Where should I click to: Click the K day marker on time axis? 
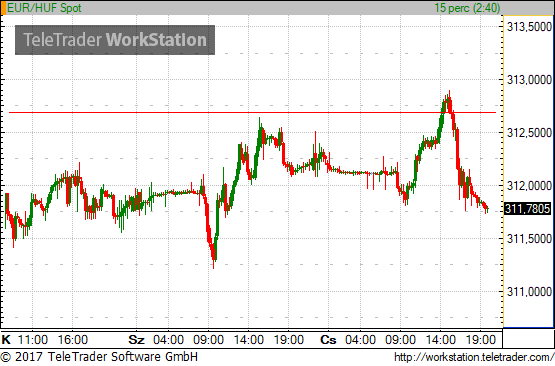6,340
